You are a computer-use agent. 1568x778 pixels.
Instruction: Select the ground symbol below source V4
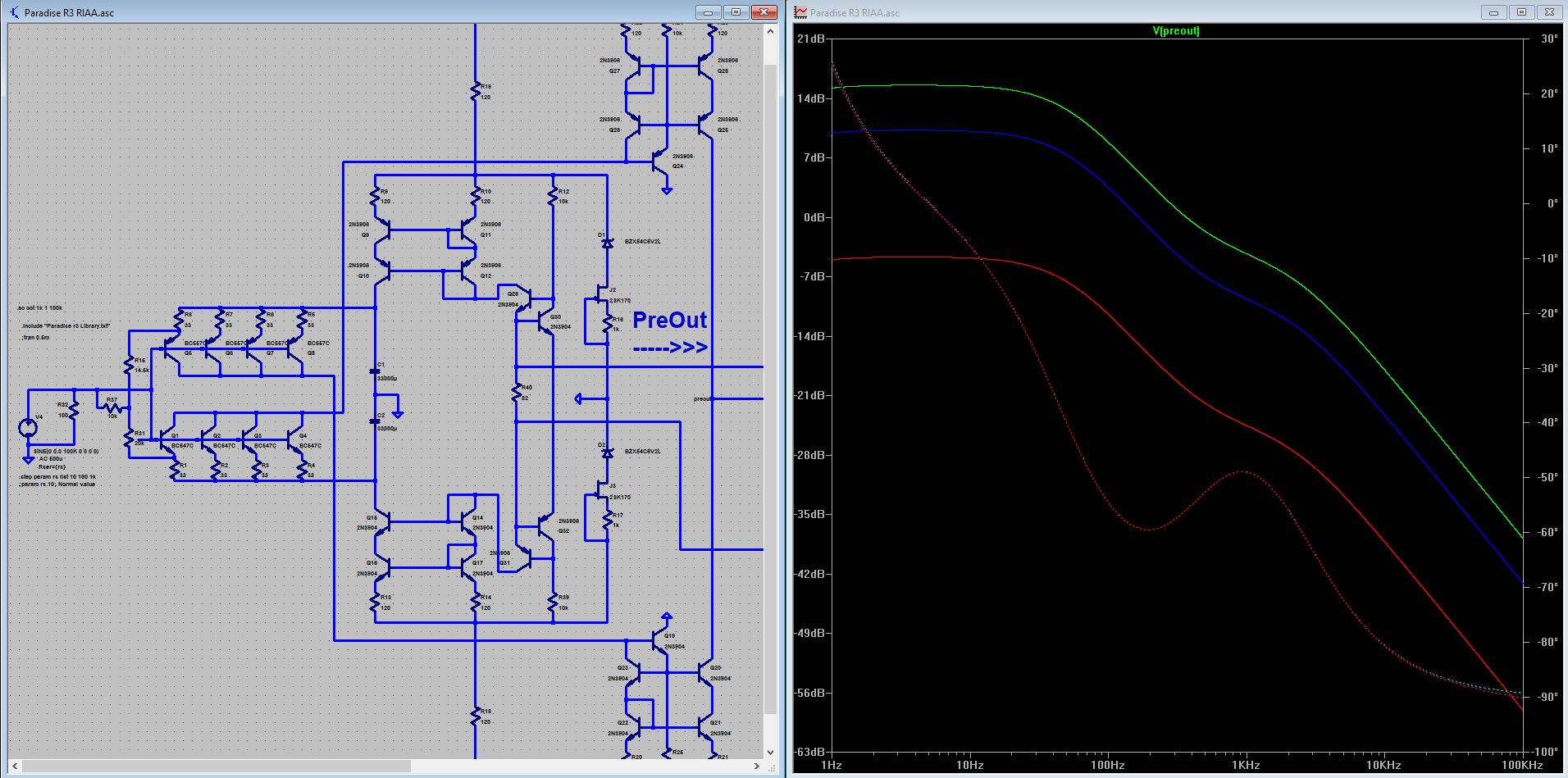pos(29,459)
